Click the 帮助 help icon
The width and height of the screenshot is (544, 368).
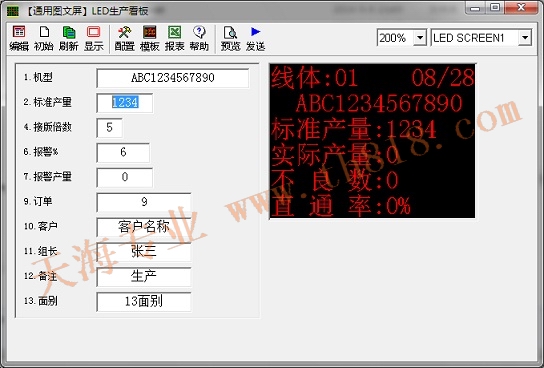click(x=199, y=38)
